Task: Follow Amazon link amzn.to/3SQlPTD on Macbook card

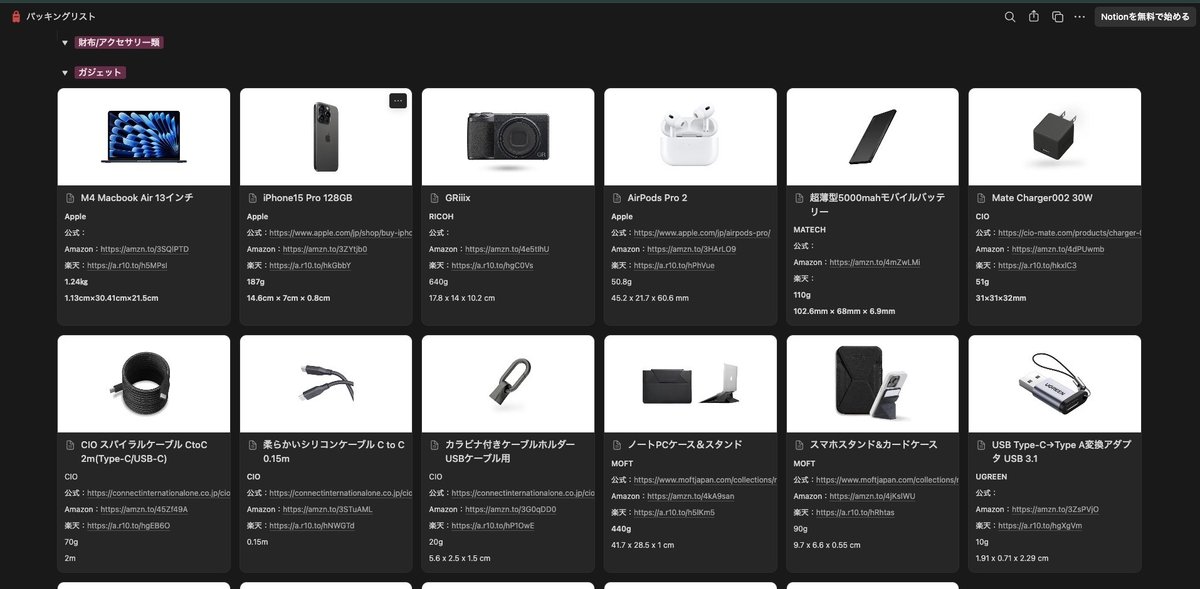Action: pos(144,249)
